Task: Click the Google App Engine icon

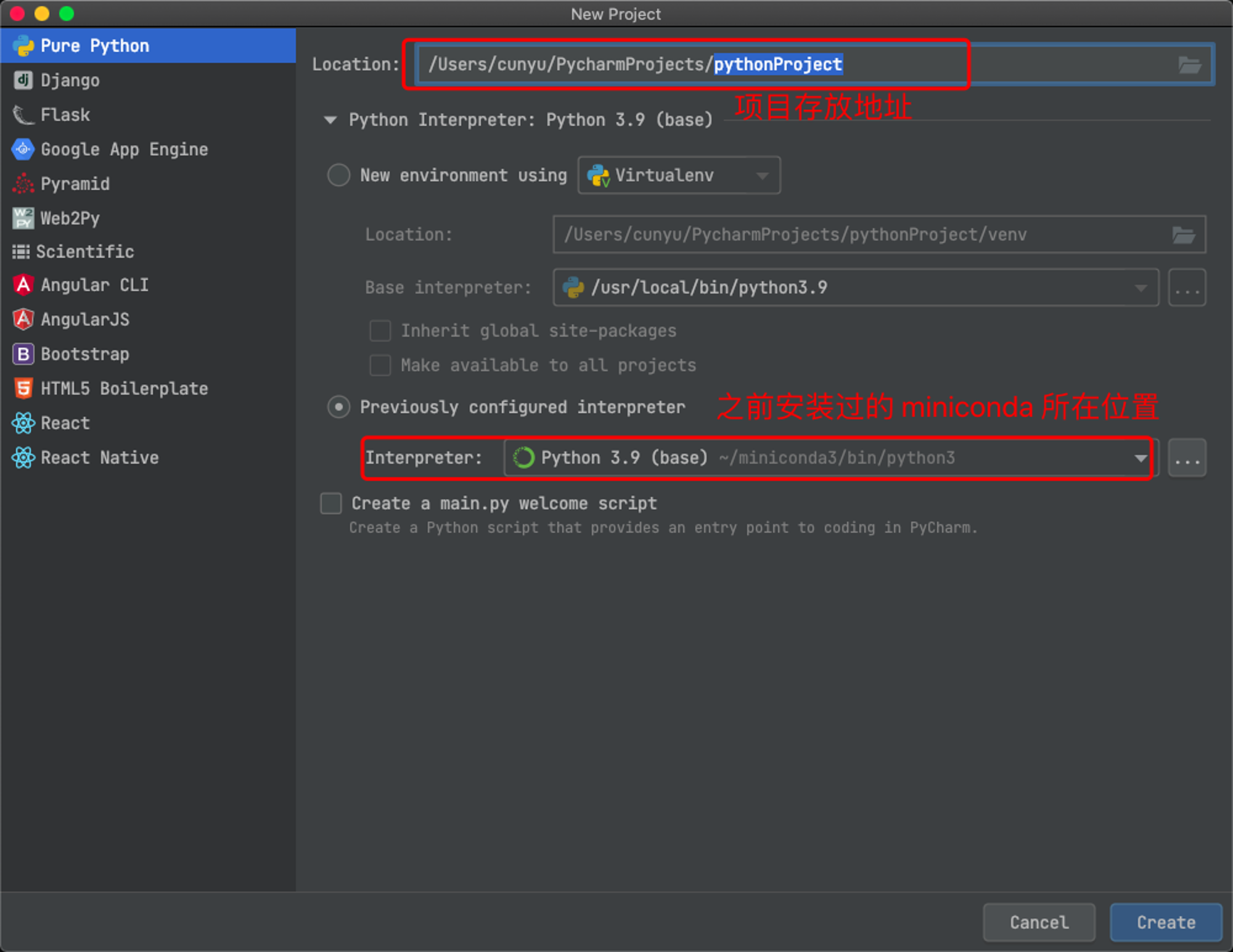Action: click(23, 149)
